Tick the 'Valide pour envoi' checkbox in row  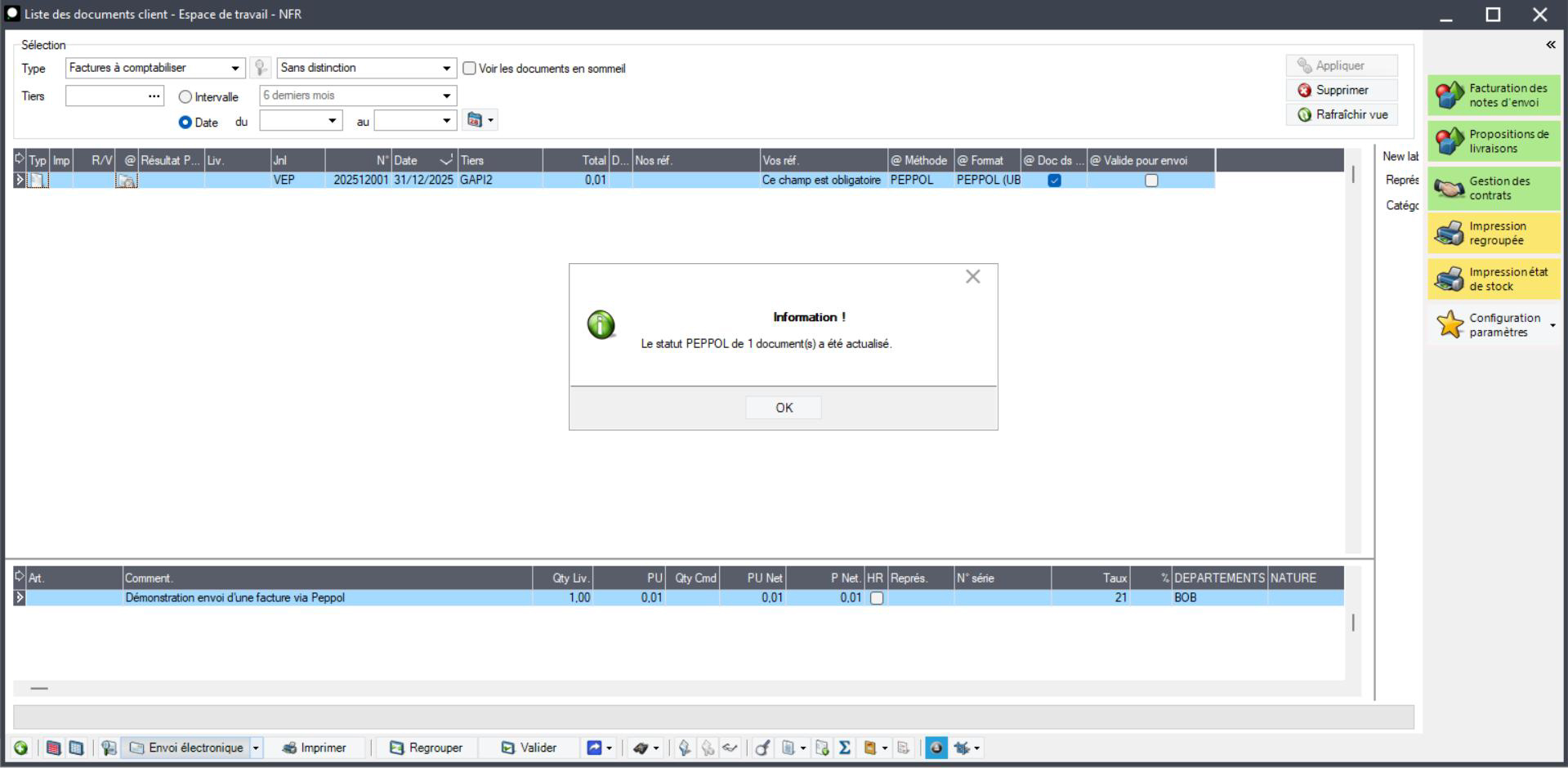click(x=1151, y=181)
